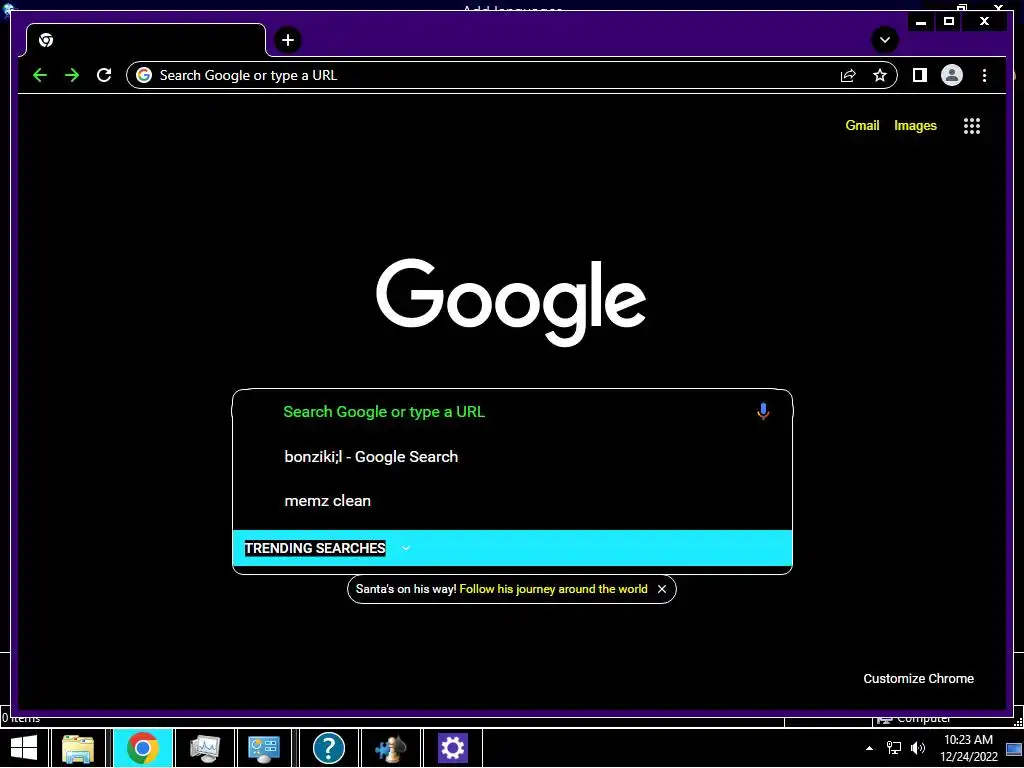Viewport: 1024px width, 768px height.
Task: Click the TRENDING SEARCHES header label
Action: 315,548
